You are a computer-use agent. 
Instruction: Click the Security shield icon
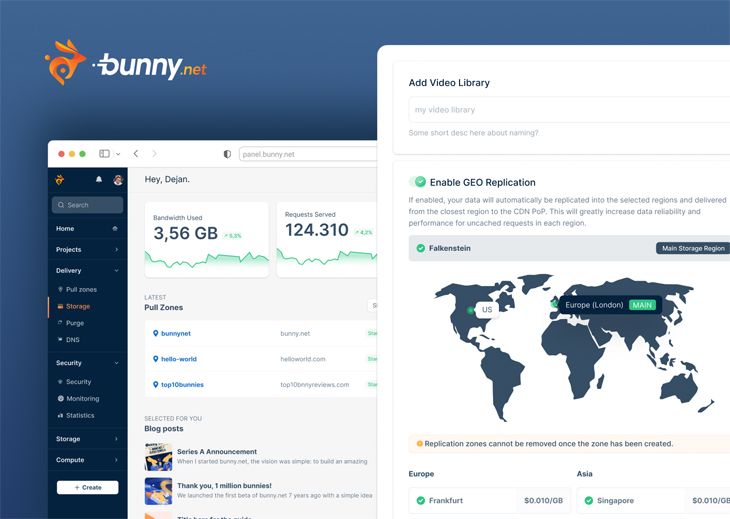click(60, 382)
